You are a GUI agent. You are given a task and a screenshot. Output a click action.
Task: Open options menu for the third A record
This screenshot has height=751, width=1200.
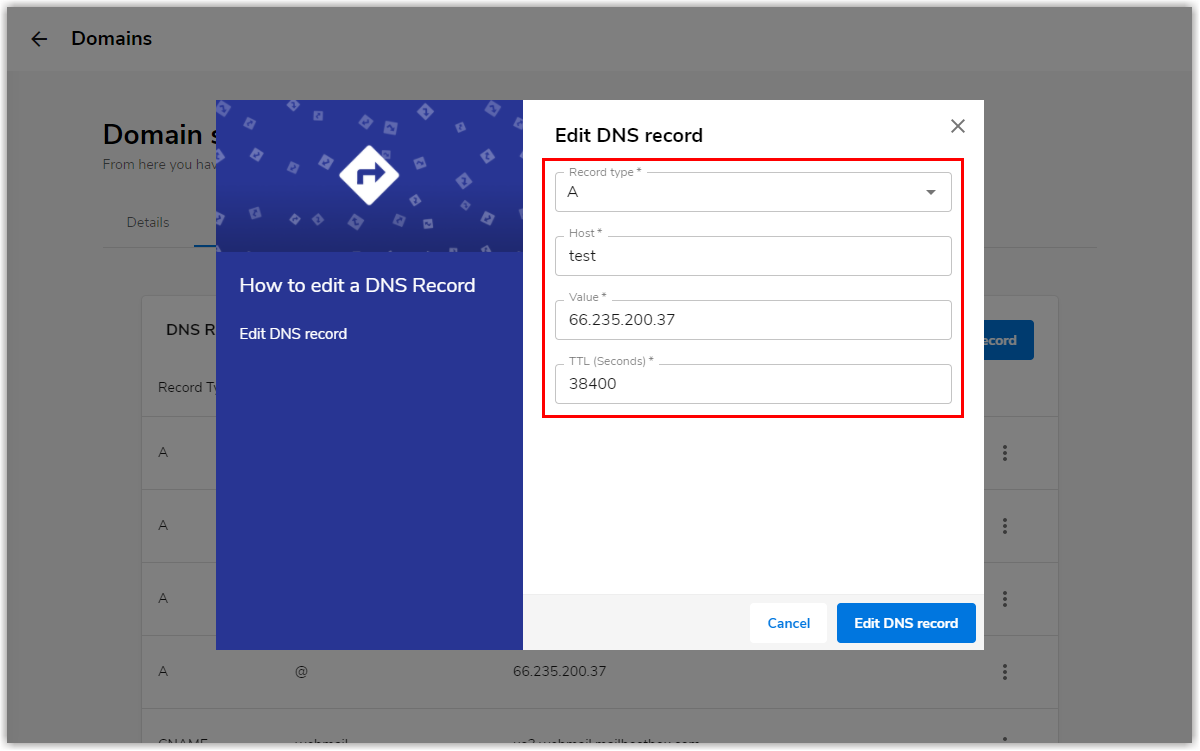coord(1005,599)
